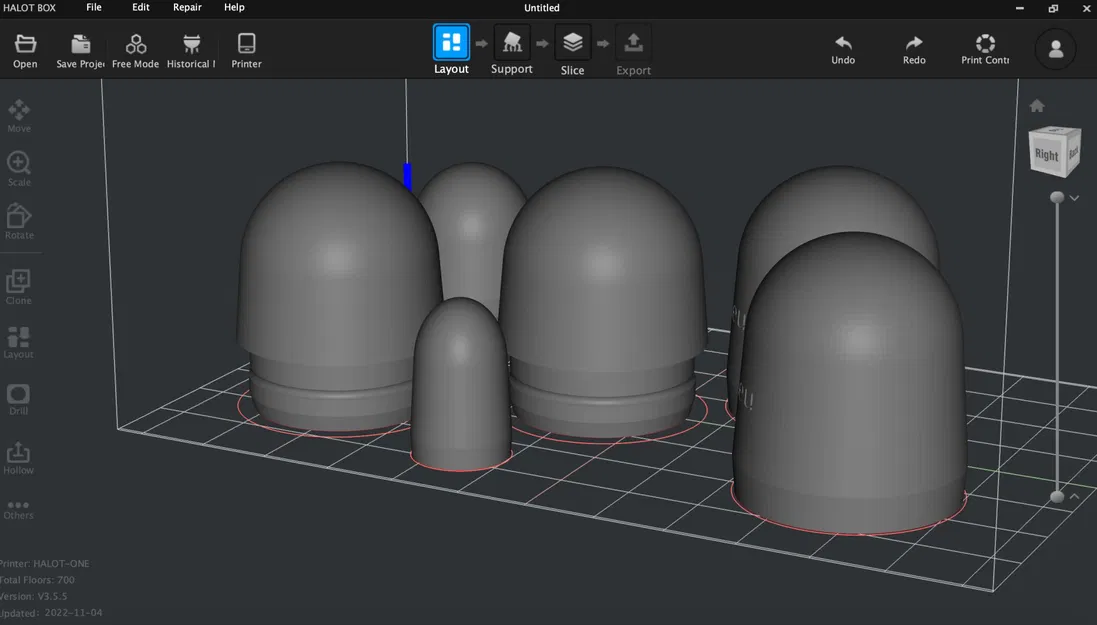
Task: Reset view with the home icon
Action: coord(1036,104)
